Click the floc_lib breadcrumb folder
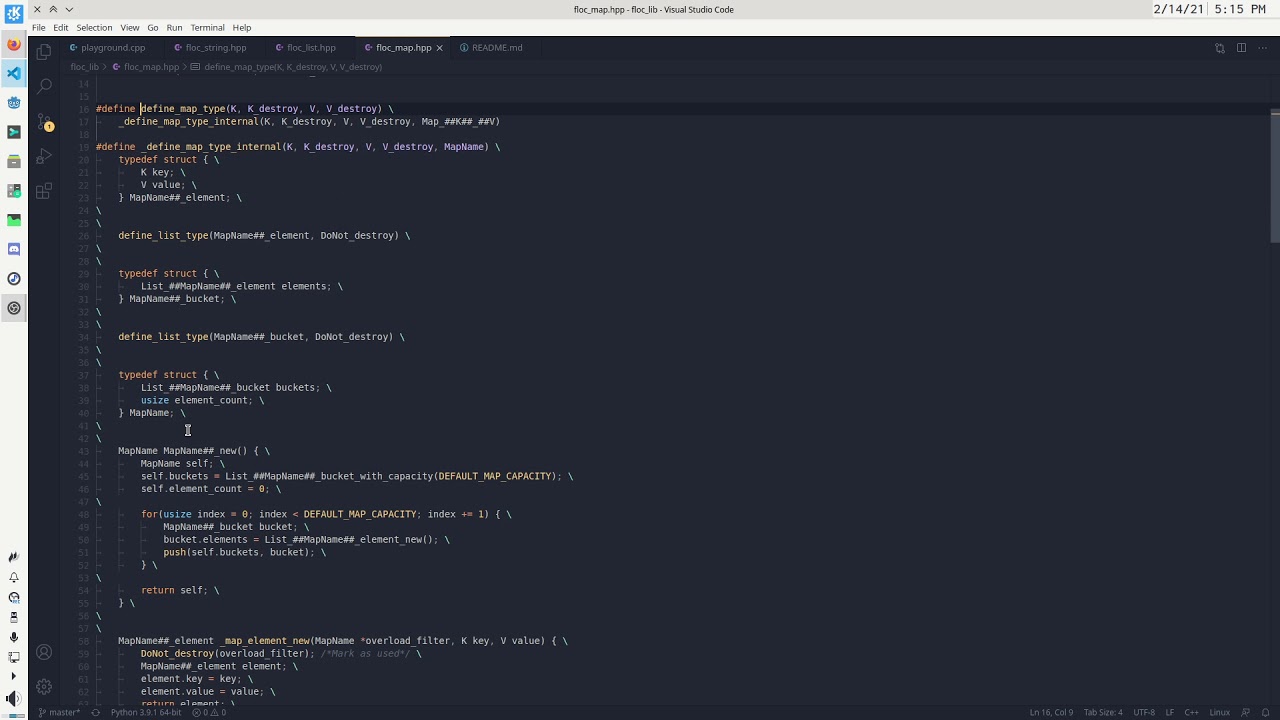Screen dimensions: 1280x720 [x=84, y=67]
